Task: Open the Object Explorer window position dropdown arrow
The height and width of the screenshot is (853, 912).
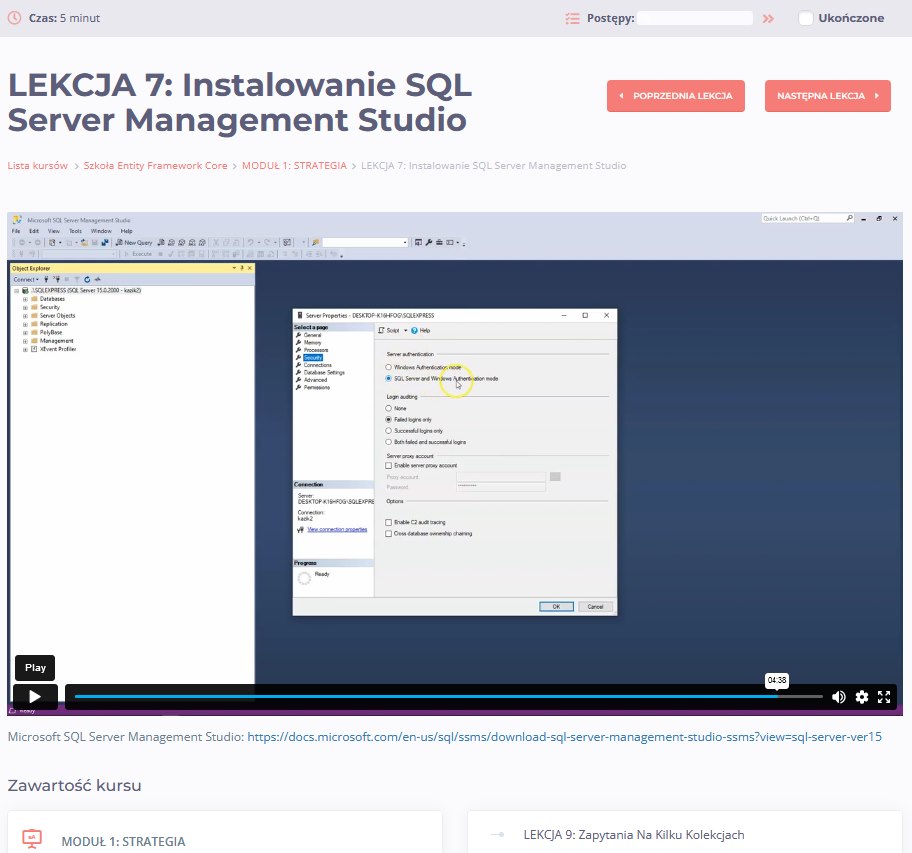Action: [x=234, y=268]
